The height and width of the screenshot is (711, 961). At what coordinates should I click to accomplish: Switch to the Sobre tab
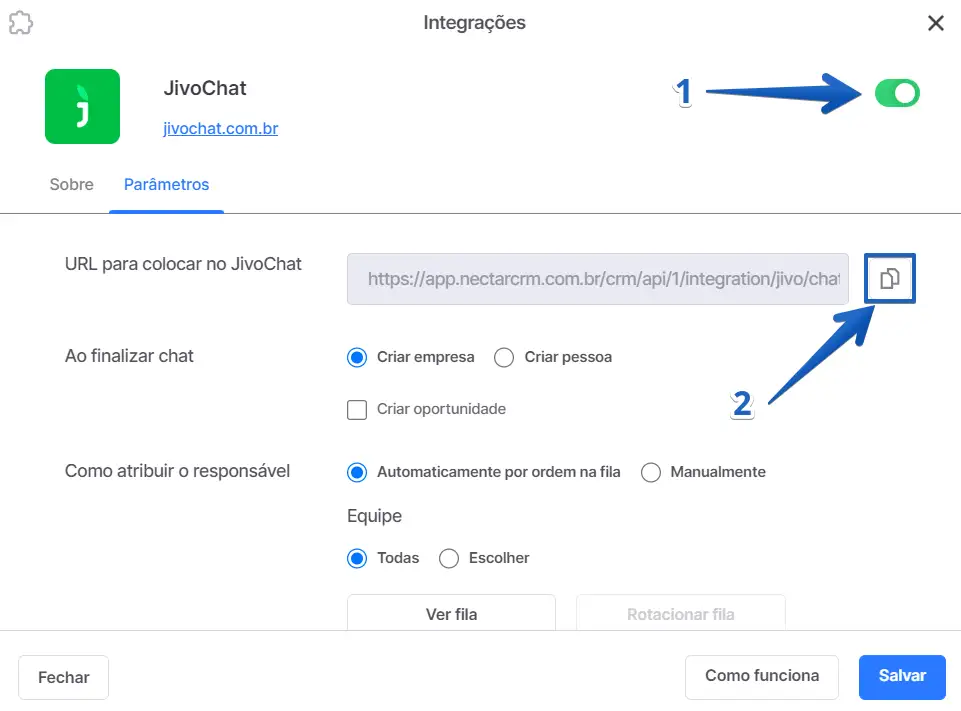(x=71, y=185)
